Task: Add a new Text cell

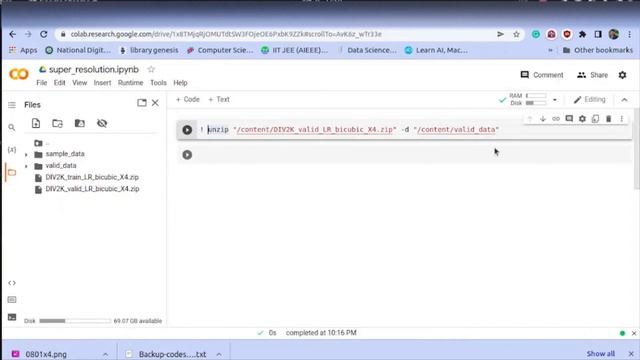Action: click(219, 100)
